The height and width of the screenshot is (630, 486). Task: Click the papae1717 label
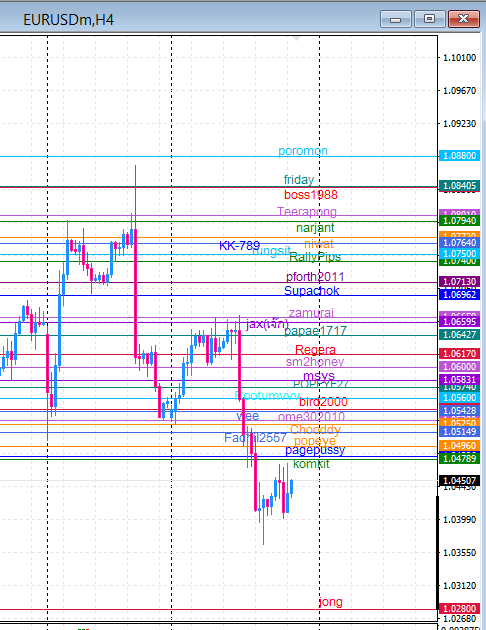315,331
